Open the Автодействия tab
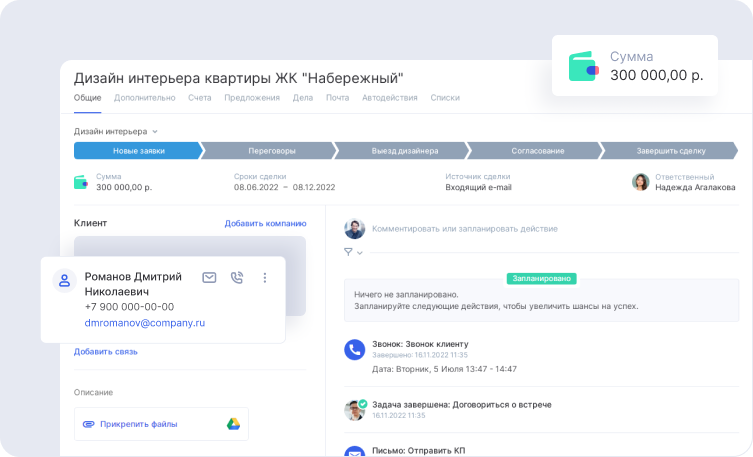The image size is (753, 457). click(390, 98)
